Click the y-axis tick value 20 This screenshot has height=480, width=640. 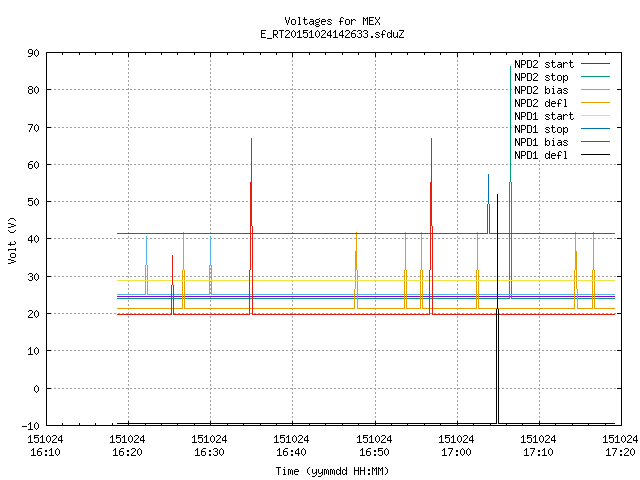[34, 314]
